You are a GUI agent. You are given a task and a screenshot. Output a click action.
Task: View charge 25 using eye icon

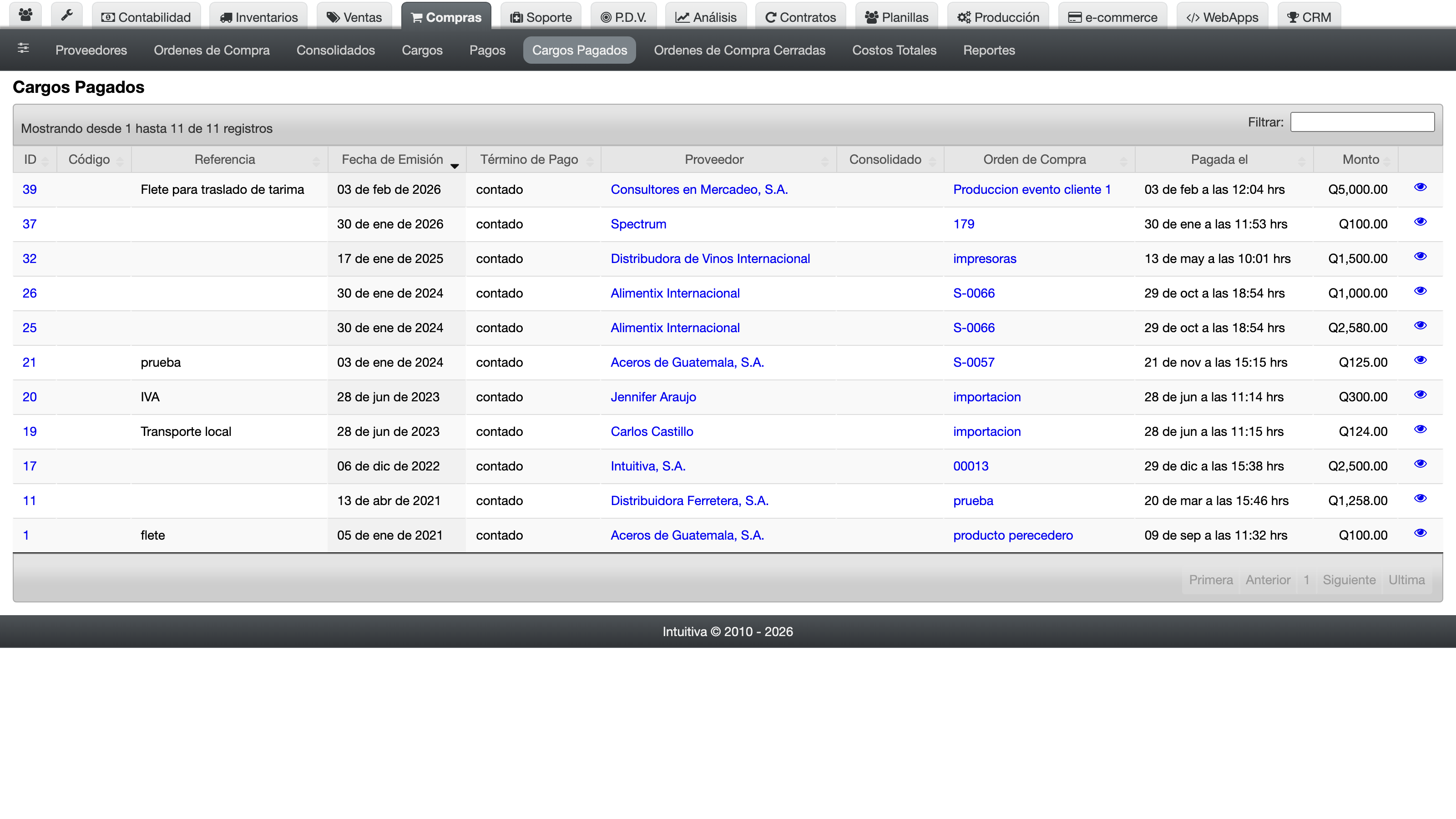[x=1421, y=326]
